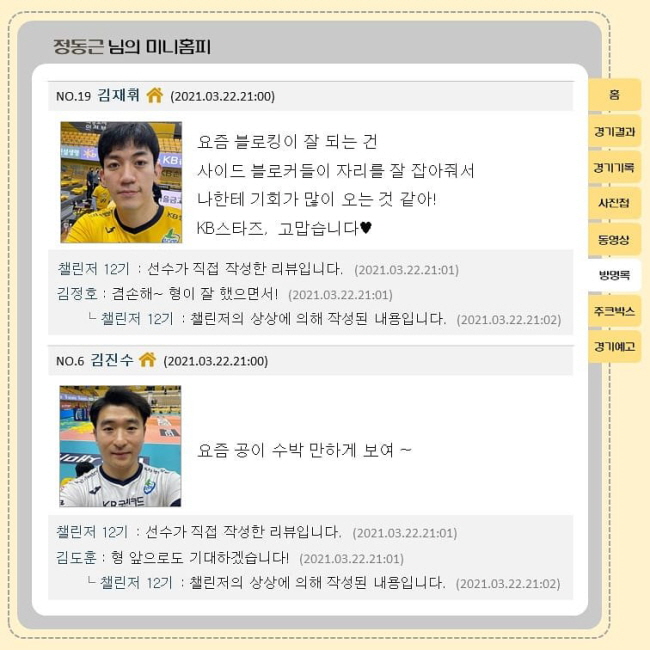Open commenter 김도훈's profile link

76,558
